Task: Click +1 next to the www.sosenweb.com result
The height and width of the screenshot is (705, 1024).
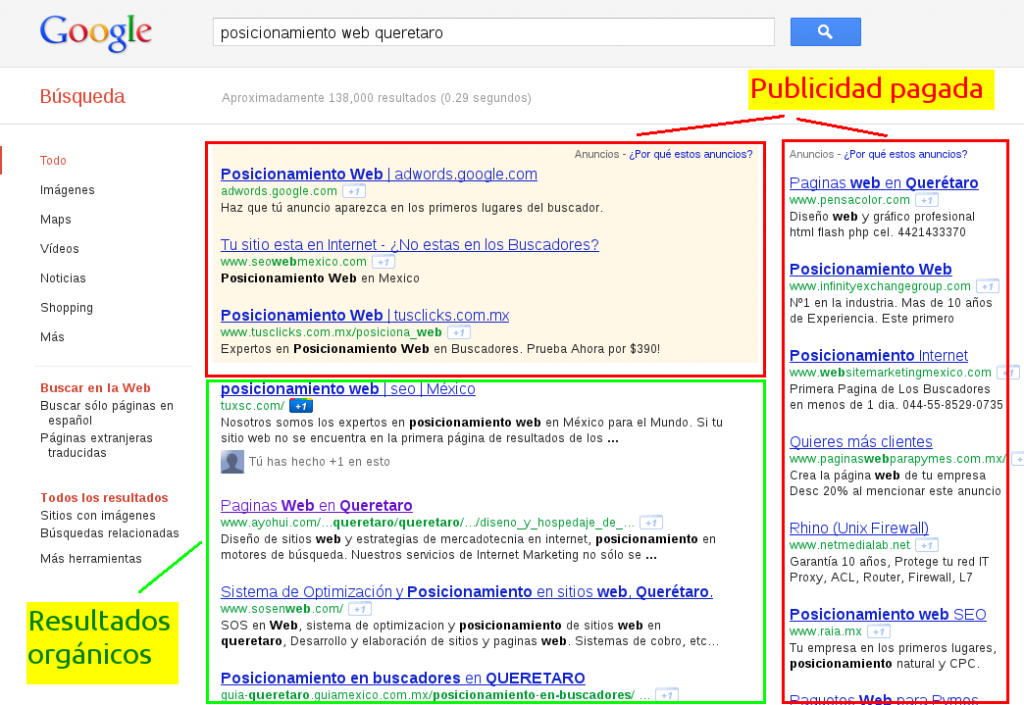Action: click(359, 609)
